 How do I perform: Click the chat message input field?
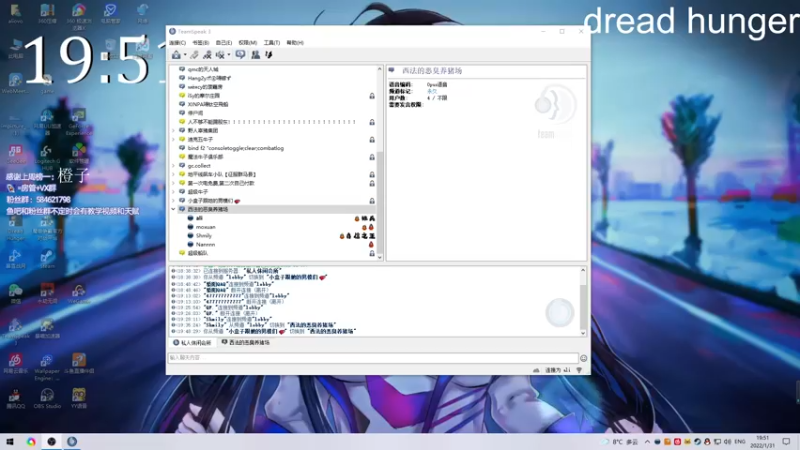tap(373, 358)
